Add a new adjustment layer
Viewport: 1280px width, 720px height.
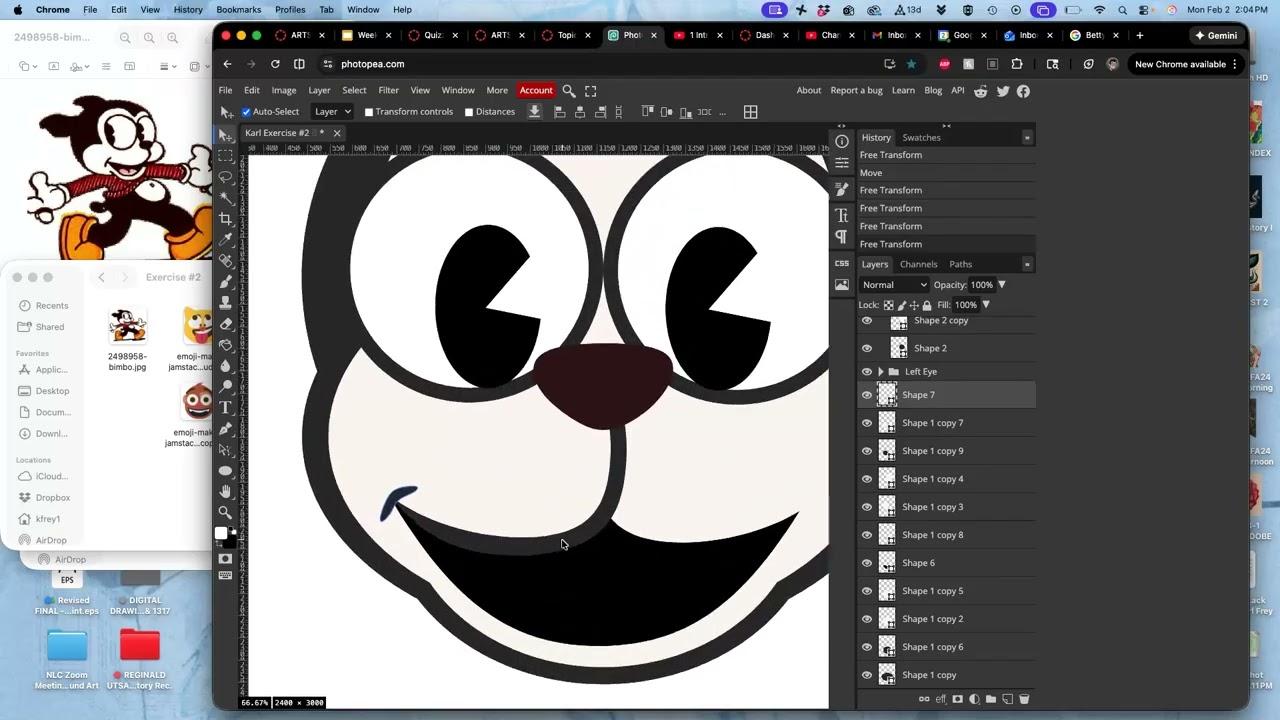[974, 699]
